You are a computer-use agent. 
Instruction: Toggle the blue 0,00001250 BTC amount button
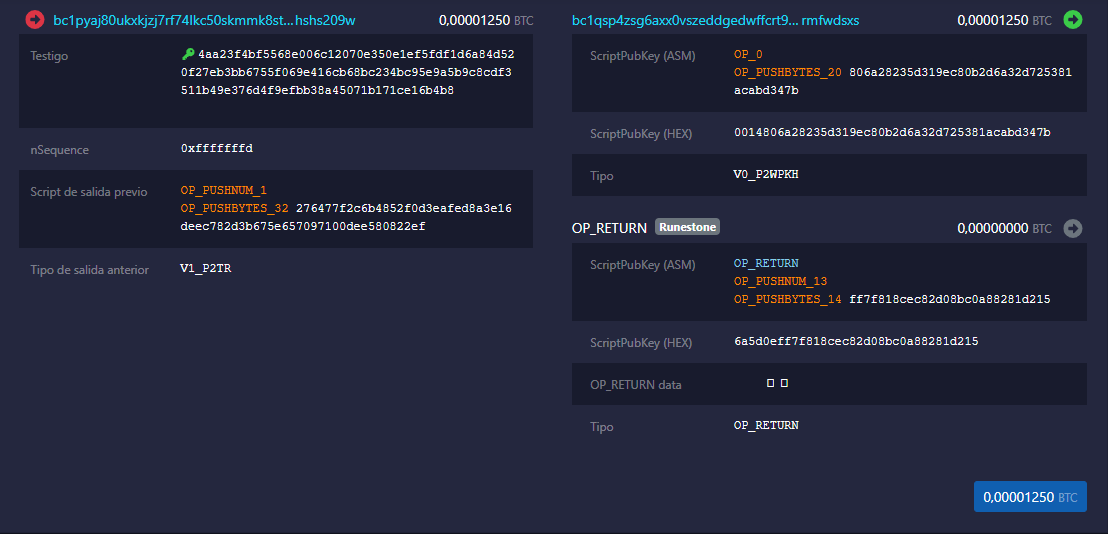pos(1029,497)
